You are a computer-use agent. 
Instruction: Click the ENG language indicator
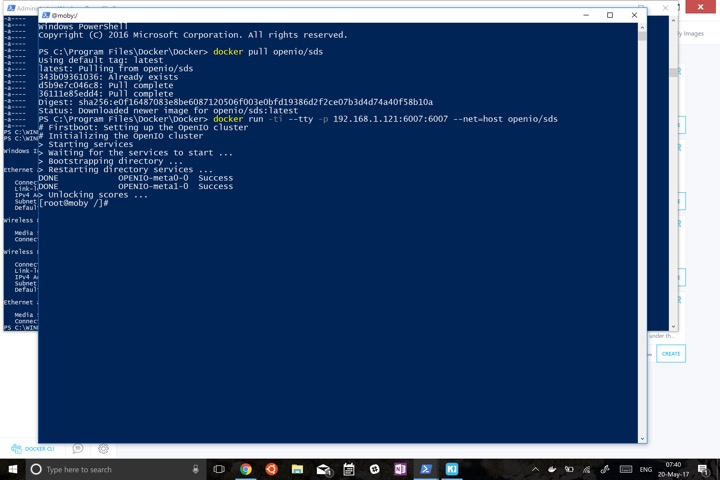point(646,469)
